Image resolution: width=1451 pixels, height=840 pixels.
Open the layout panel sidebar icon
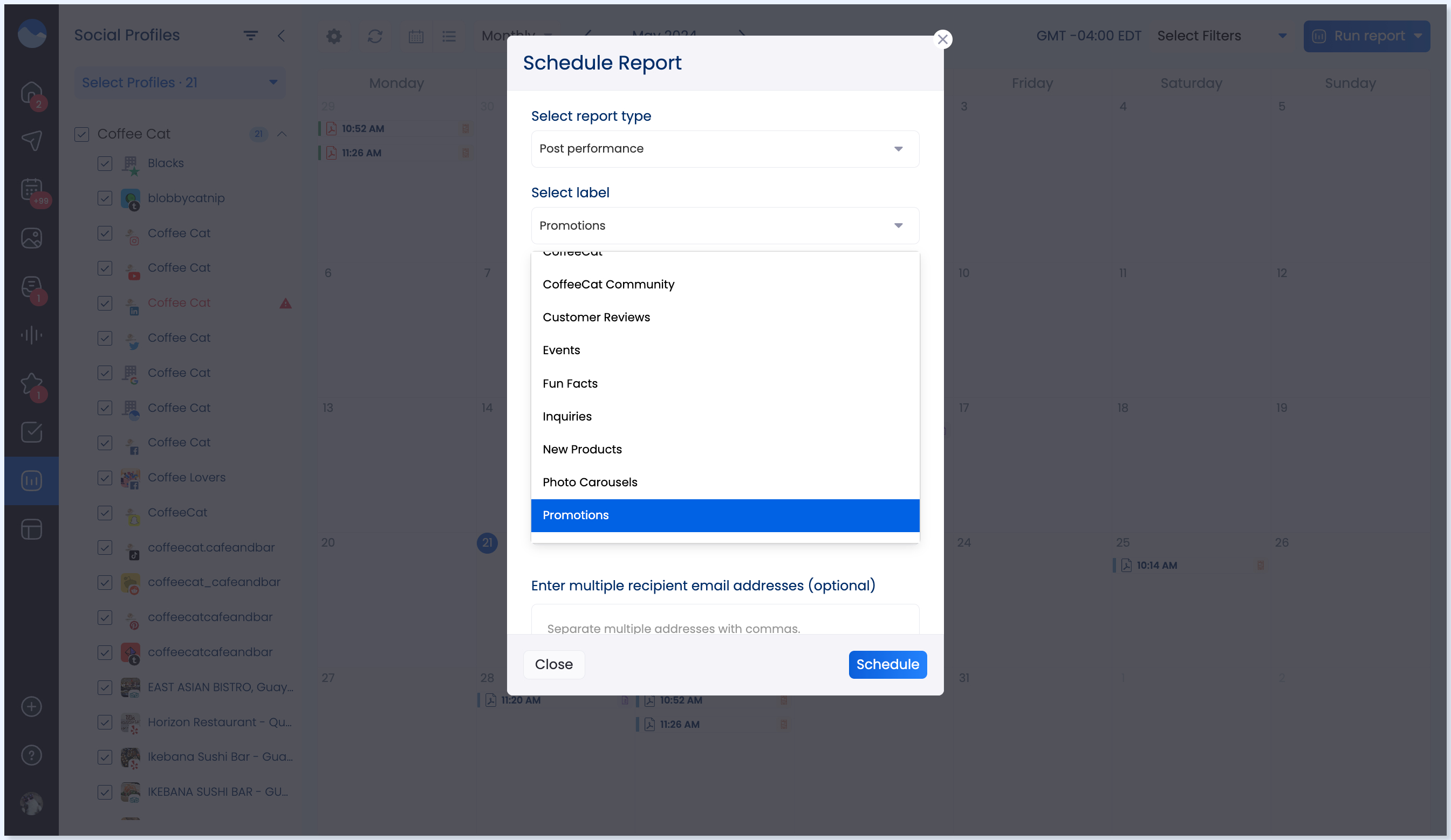point(32,529)
